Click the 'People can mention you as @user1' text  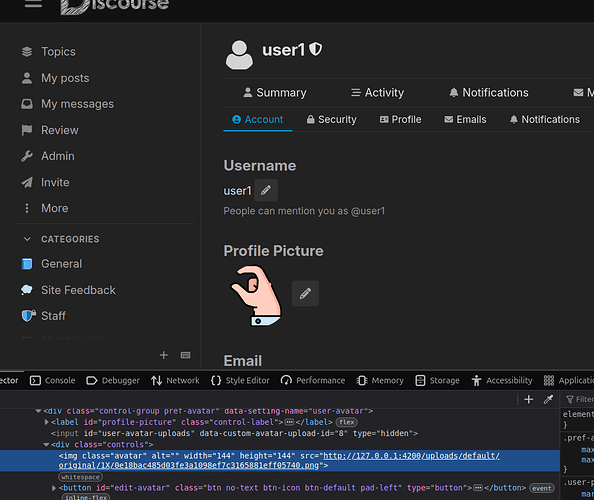(x=304, y=211)
